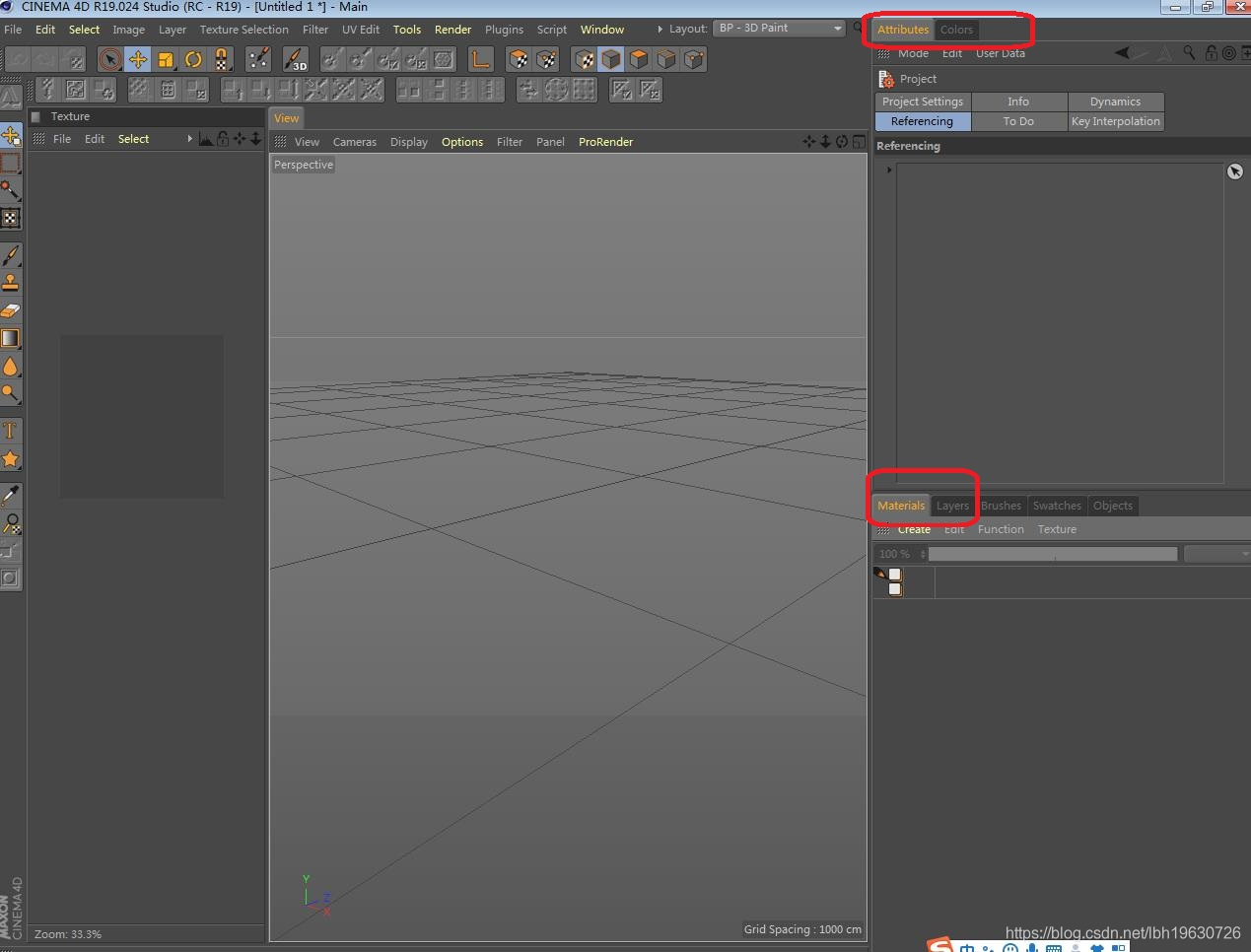Screen dimensions: 1251x952
Task: Open the Objects tab
Action: 1113,506
